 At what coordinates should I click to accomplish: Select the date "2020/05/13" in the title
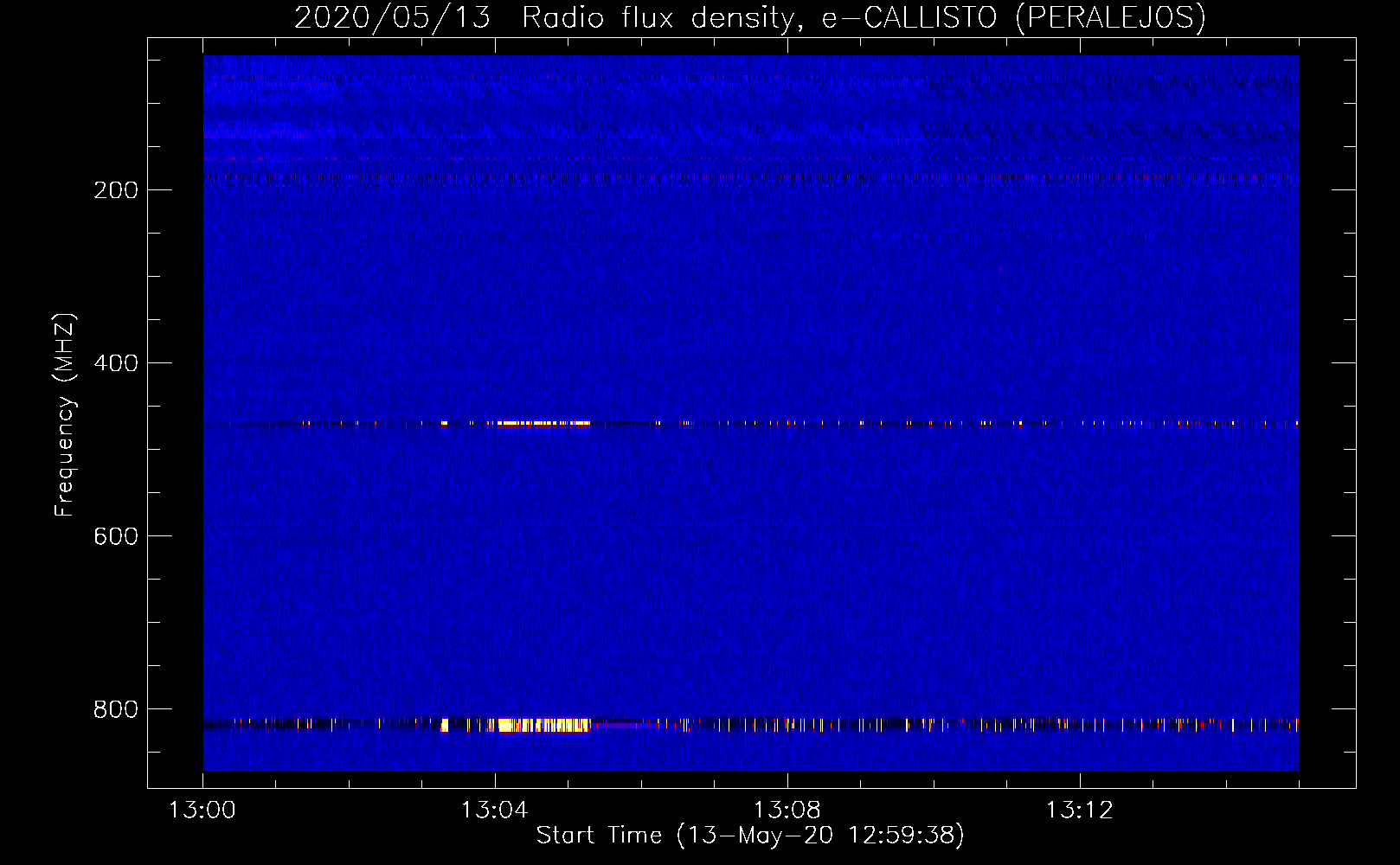point(392,18)
